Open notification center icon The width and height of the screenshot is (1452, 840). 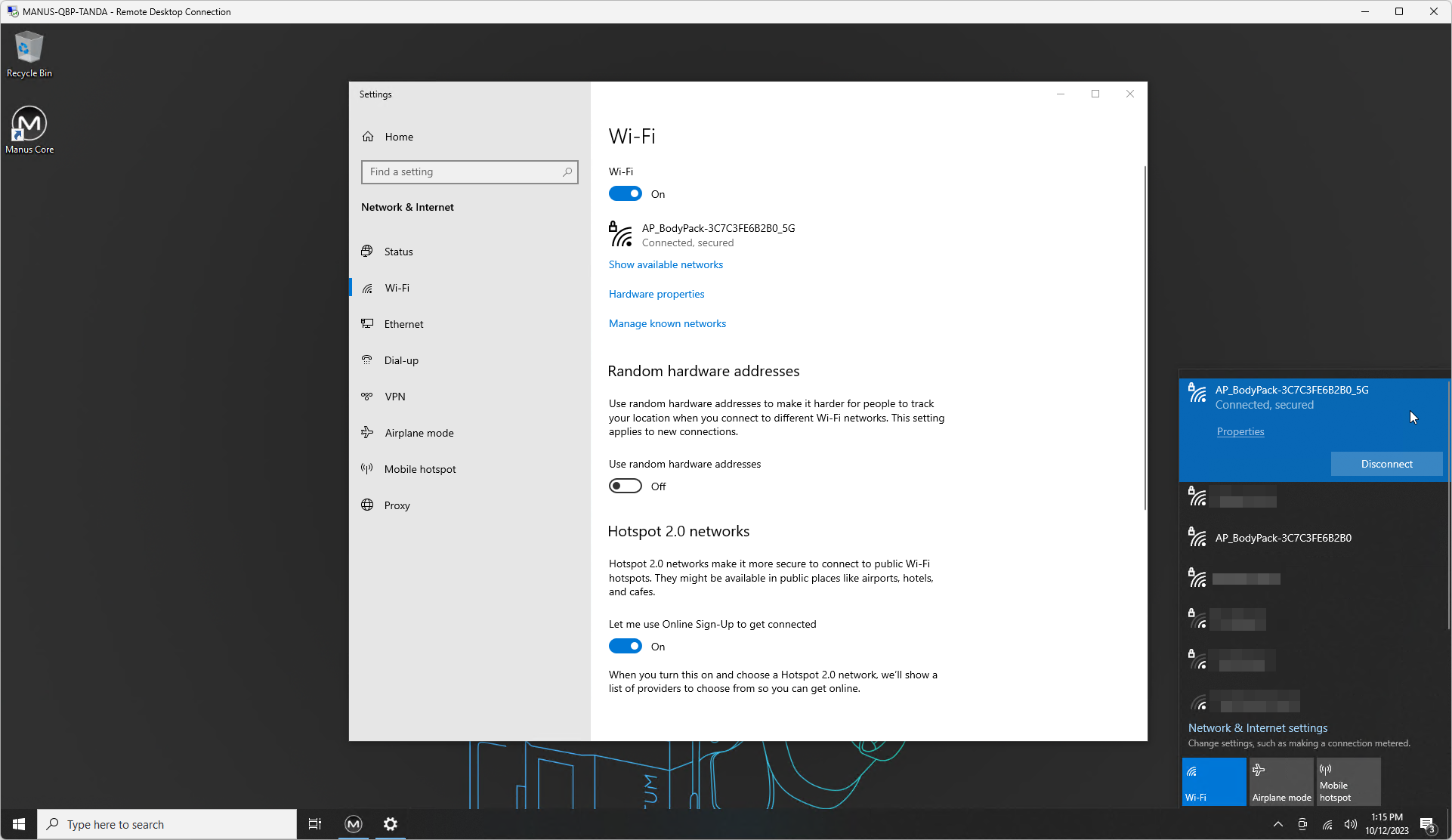1426,824
